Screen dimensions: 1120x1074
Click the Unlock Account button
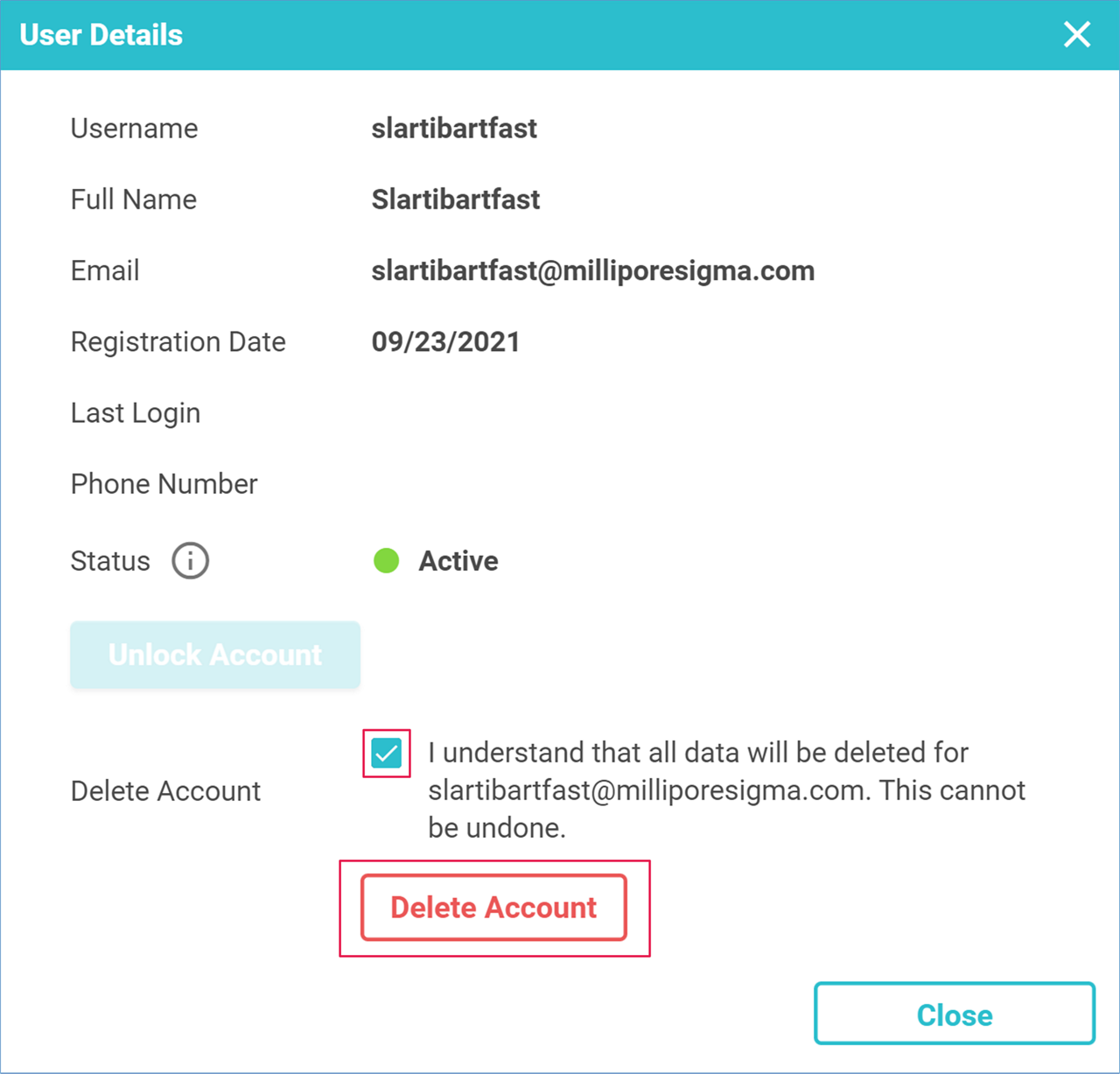[215, 655]
